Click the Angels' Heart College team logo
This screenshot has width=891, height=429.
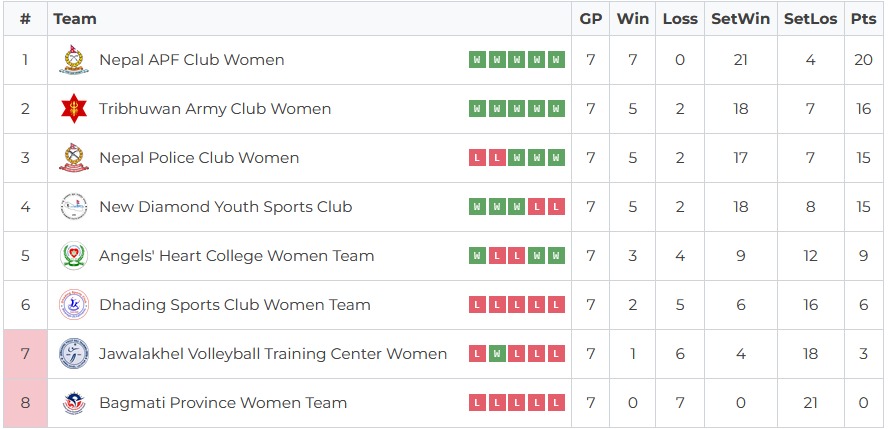click(73, 256)
